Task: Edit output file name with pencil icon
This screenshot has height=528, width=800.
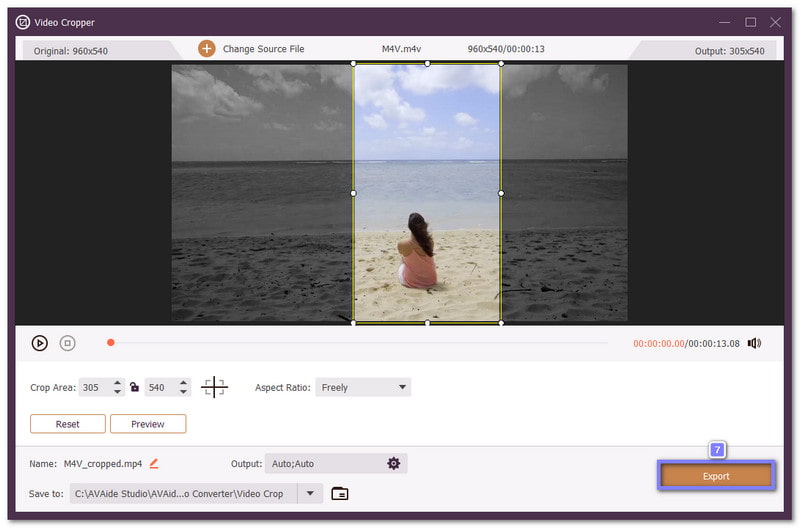Action: (154, 464)
